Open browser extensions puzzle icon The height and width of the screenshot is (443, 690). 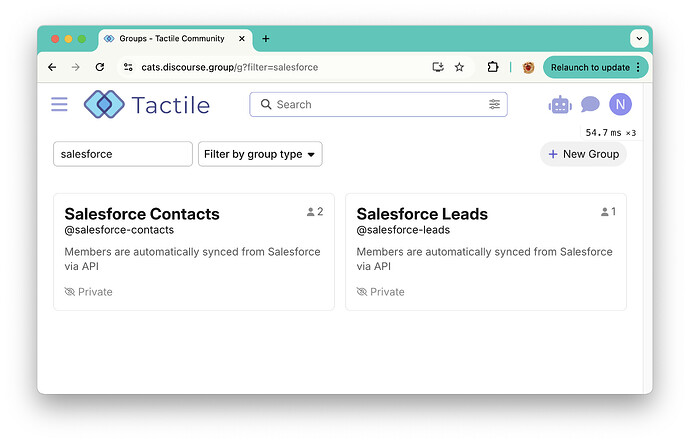(493, 67)
